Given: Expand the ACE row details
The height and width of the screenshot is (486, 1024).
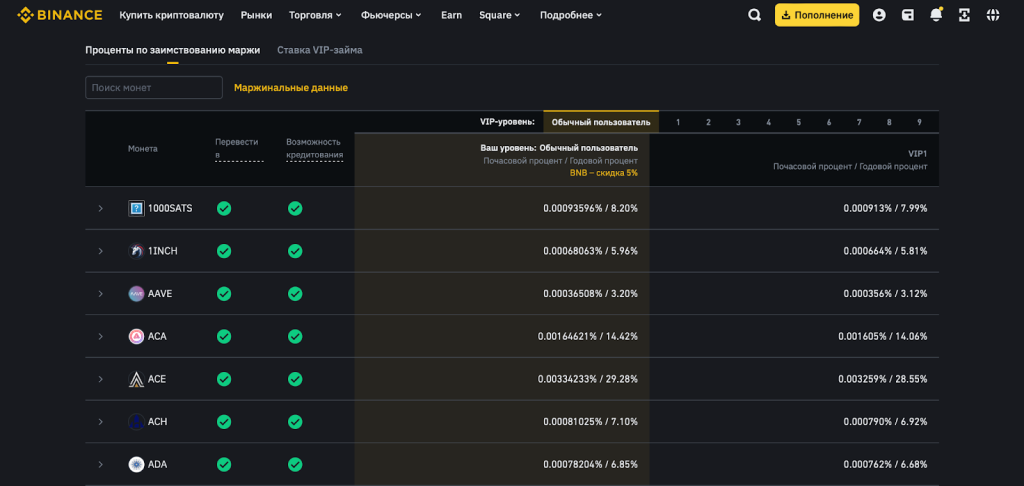Looking at the screenshot, I should (x=100, y=379).
